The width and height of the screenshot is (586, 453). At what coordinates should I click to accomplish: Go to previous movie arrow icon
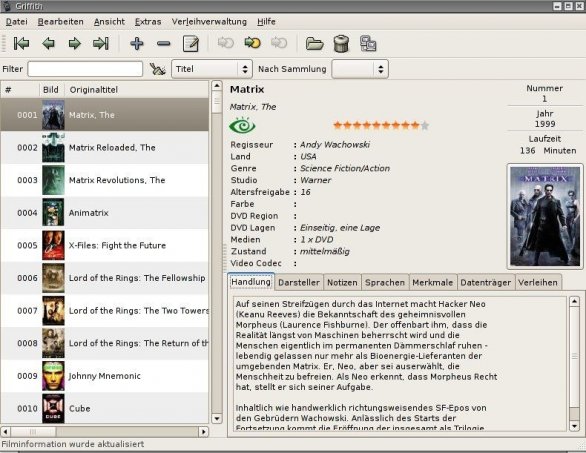(x=49, y=43)
